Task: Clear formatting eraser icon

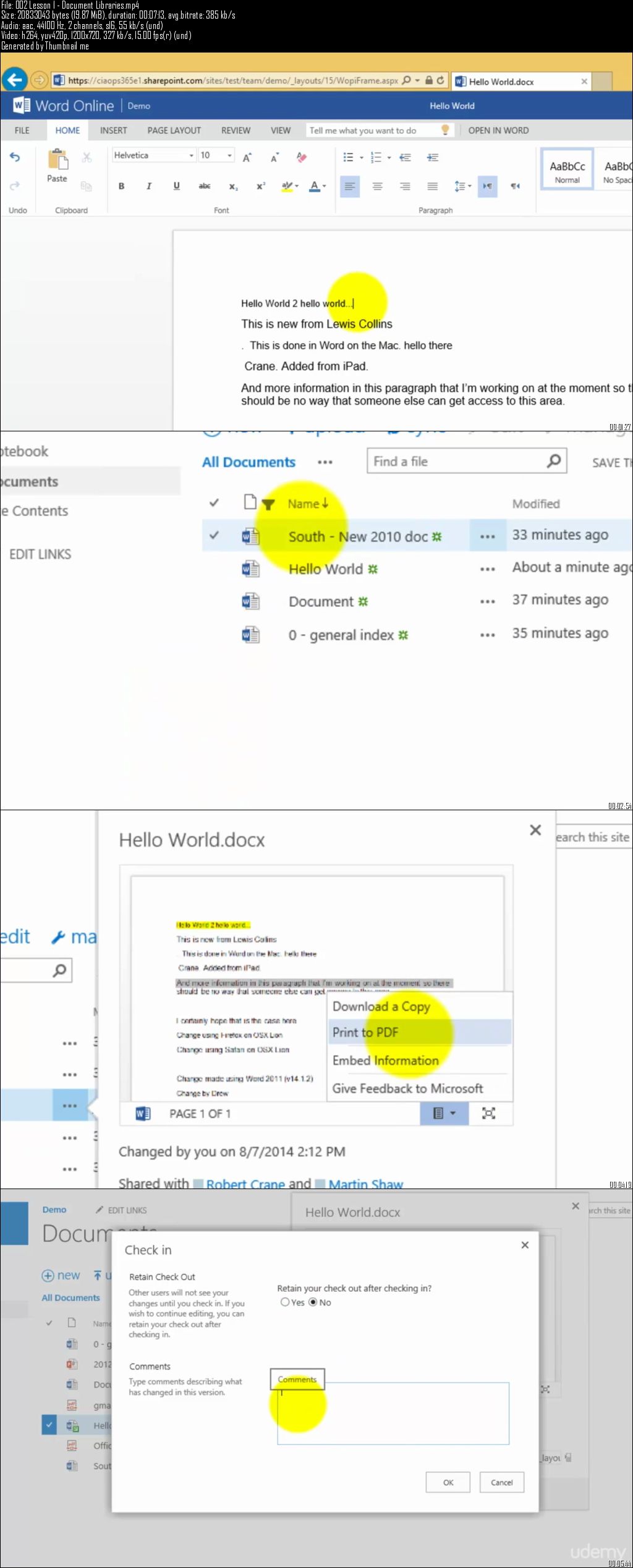Action: coord(302,157)
